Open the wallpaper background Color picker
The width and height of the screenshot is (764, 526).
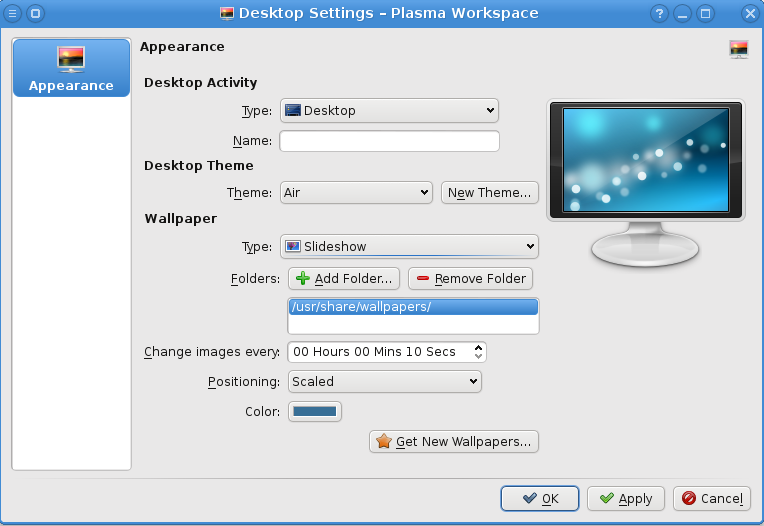pyautogui.click(x=315, y=412)
